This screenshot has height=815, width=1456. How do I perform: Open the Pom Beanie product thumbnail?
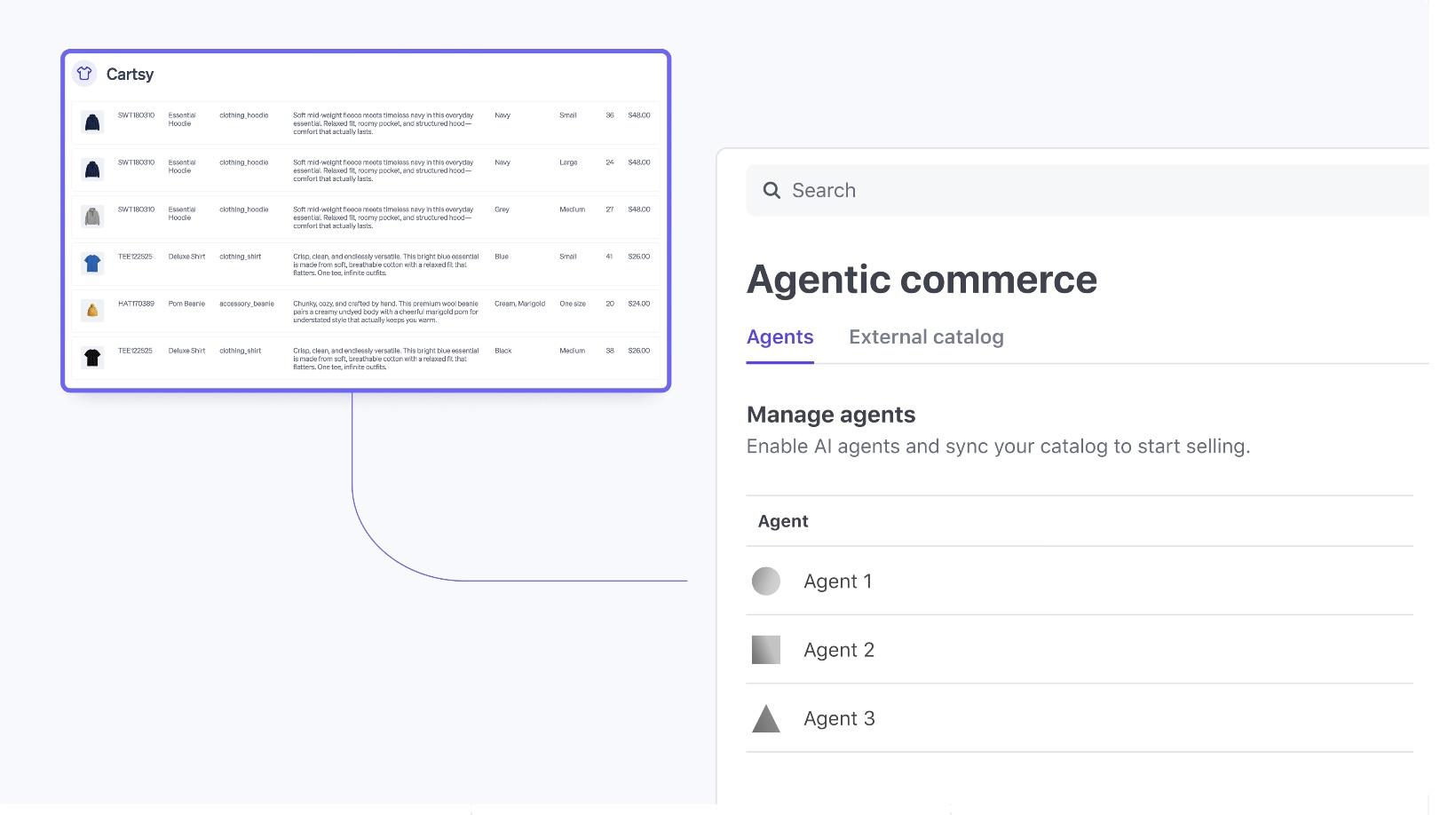coord(92,310)
